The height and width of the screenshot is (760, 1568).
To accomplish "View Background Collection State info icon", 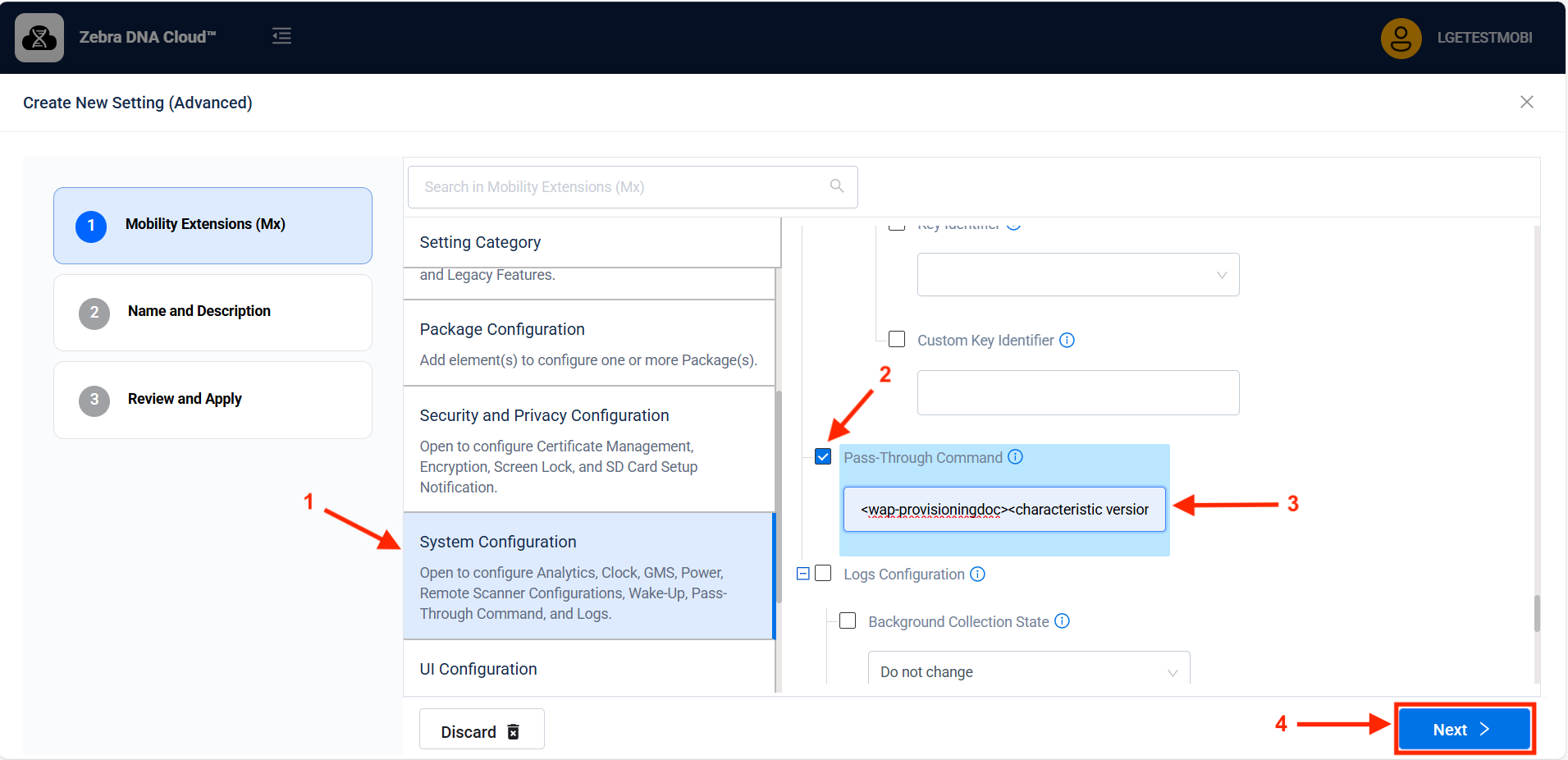I will pyautogui.click(x=1062, y=621).
